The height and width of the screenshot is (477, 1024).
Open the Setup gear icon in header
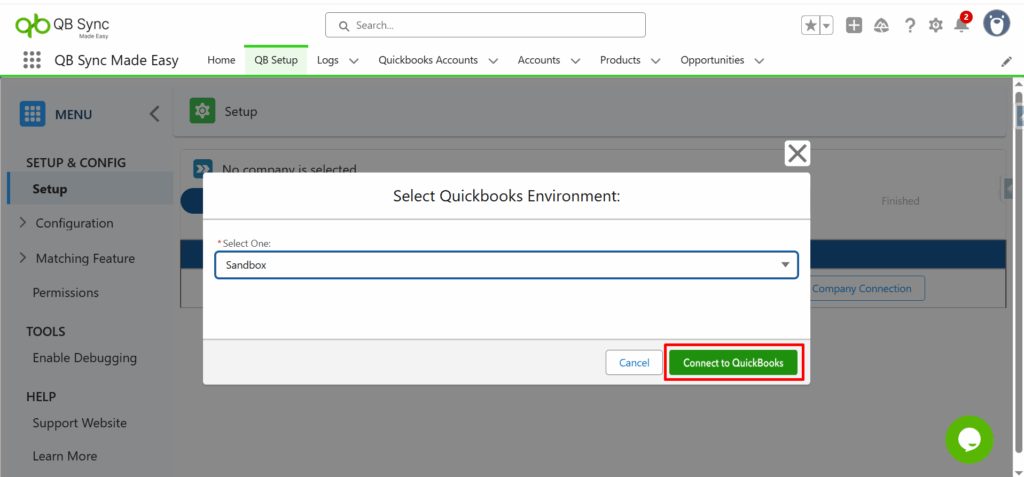pyautogui.click(x=935, y=25)
